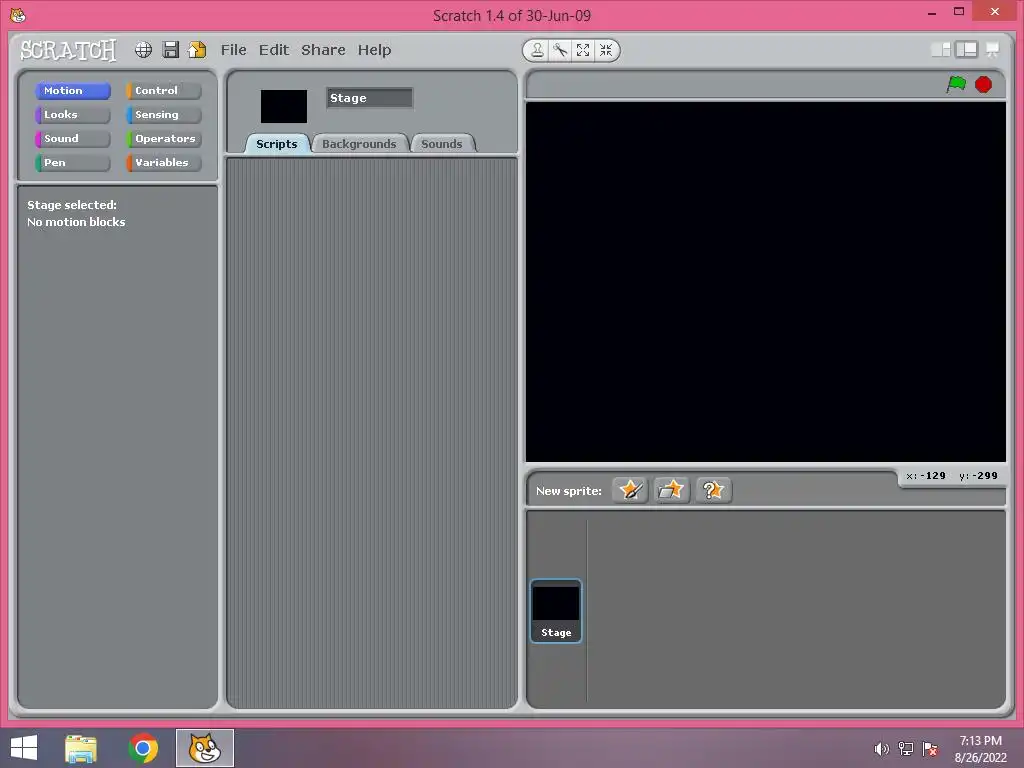Click the Scratch taskbar button
The width and height of the screenshot is (1024, 768).
(x=204, y=748)
